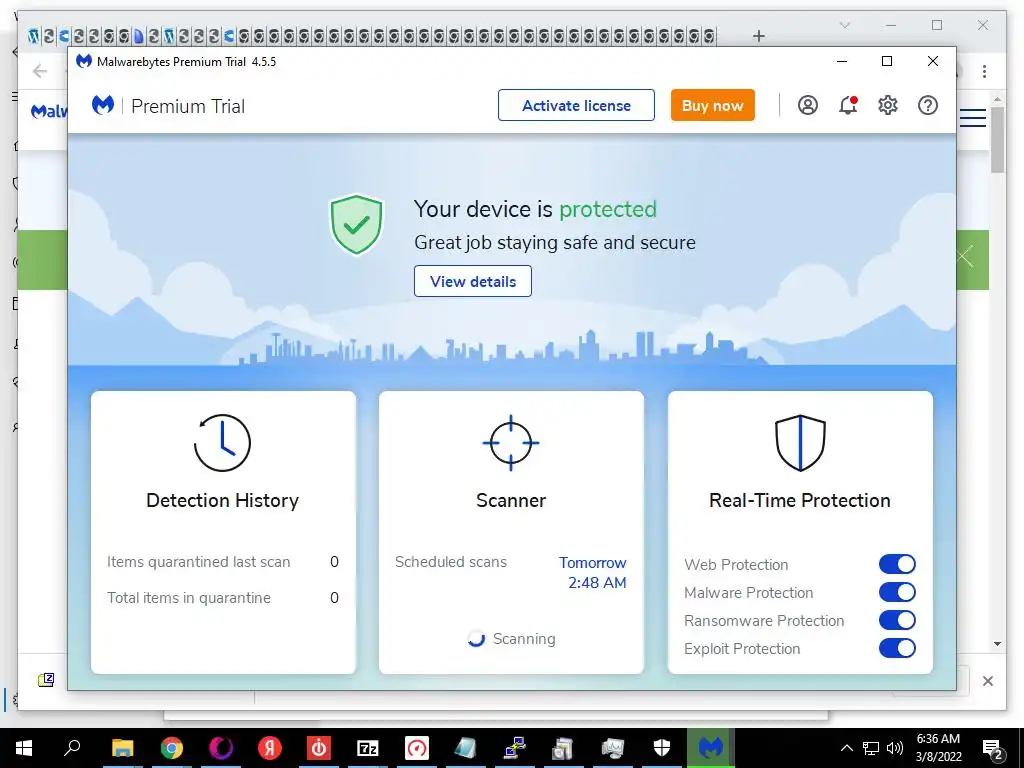The width and height of the screenshot is (1024, 768).
Task: Click the Ransomware Protection label
Action: coord(764,621)
